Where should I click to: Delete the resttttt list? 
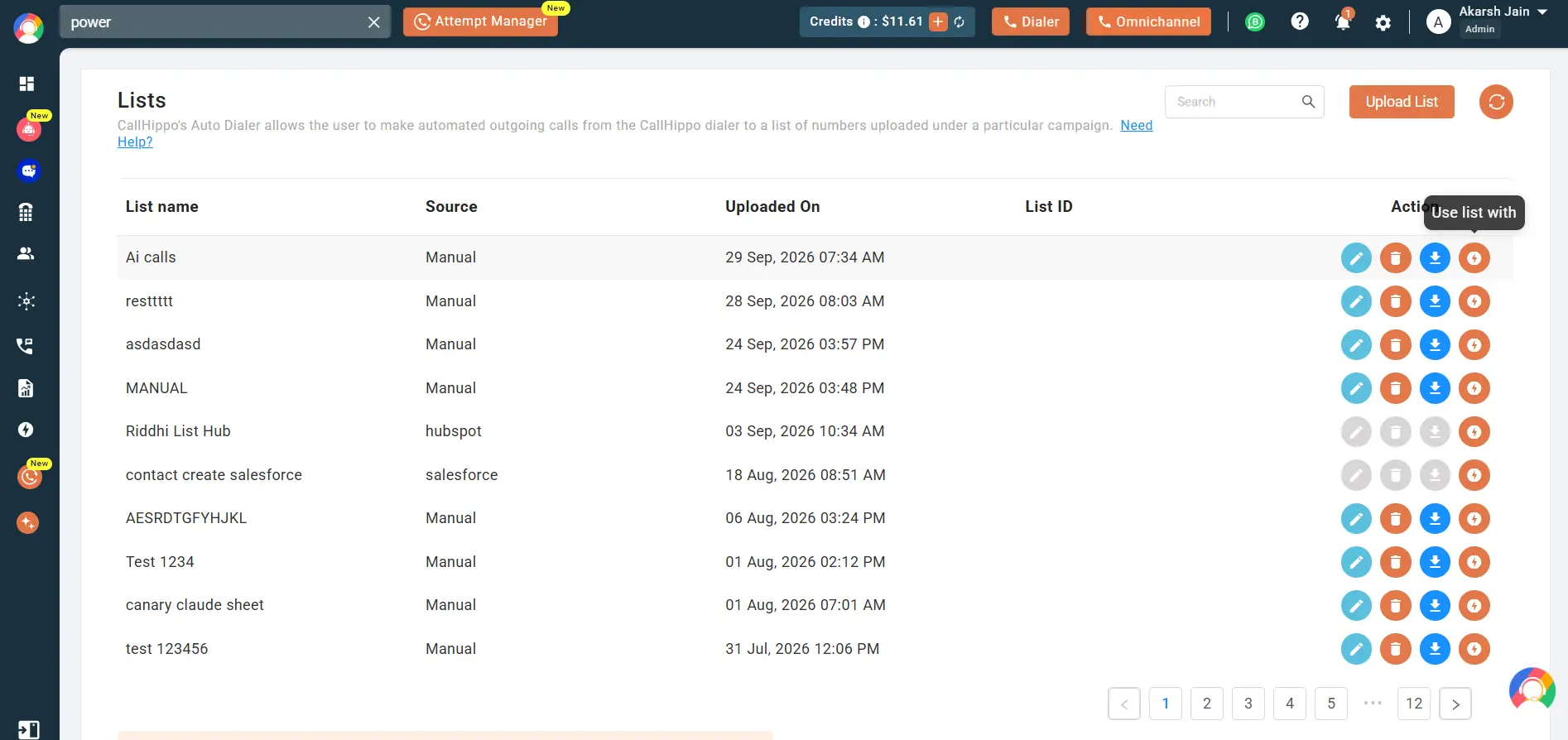coord(1395,301)
